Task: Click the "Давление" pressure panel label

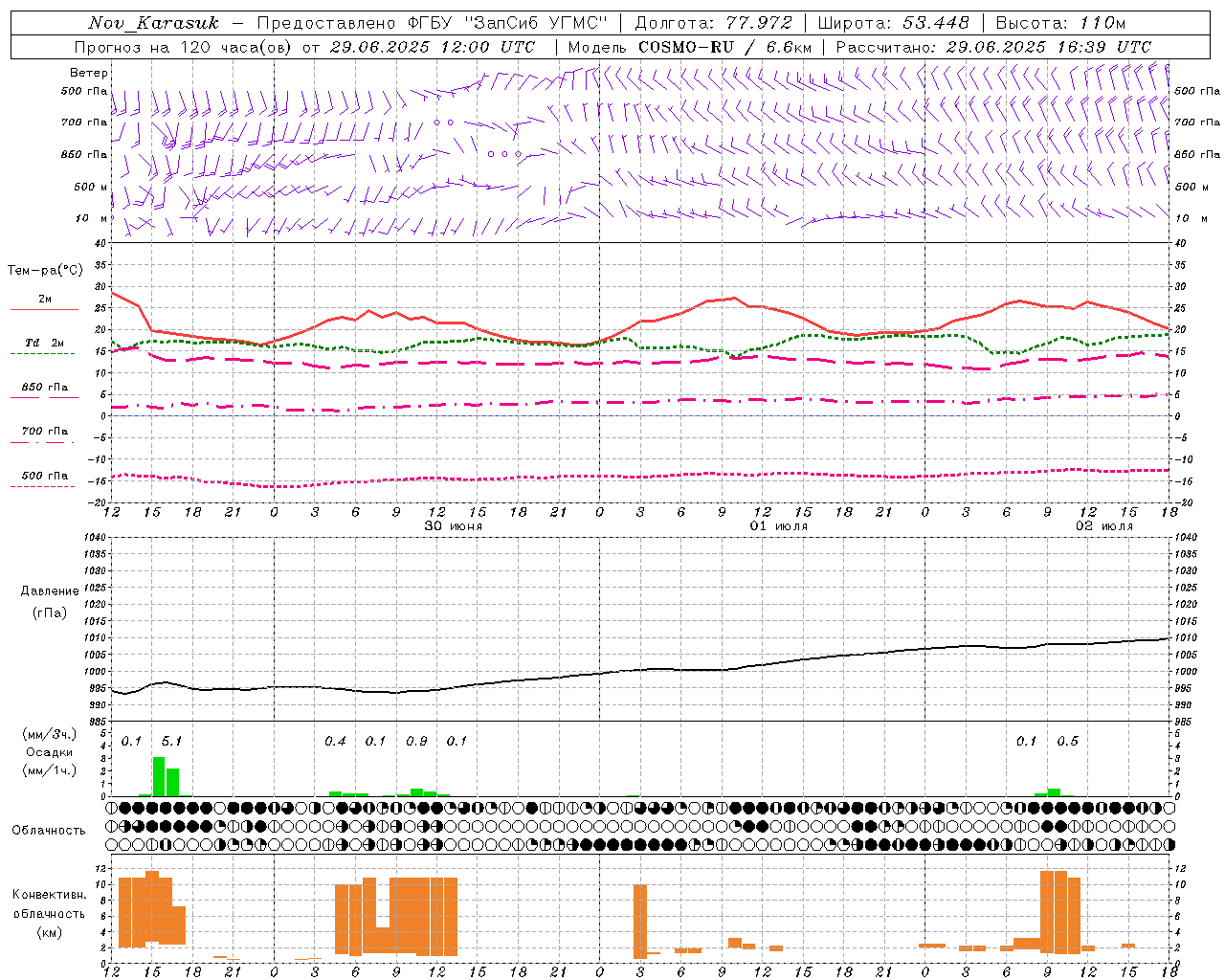Action: pos(50,591)
